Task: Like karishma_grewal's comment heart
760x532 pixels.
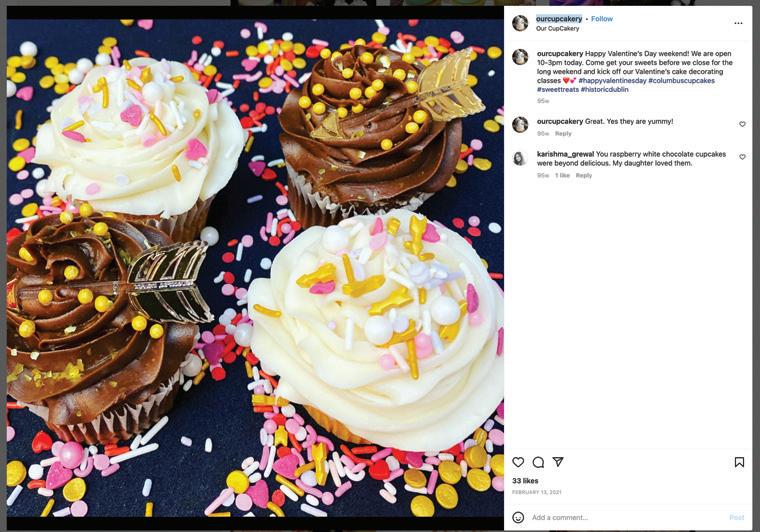Action: [742, 157]
